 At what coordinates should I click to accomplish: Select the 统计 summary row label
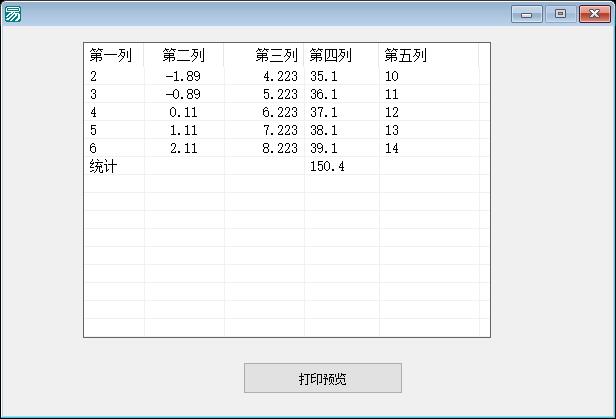pyautogui.click(x=104, y=167)
